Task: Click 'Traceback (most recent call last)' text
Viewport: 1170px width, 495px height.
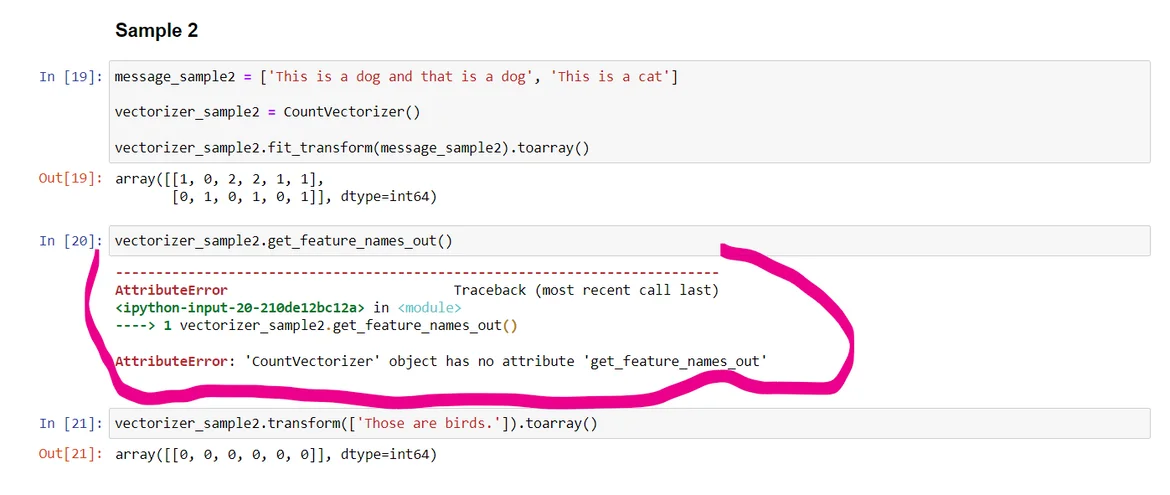Action: (585, 290)
